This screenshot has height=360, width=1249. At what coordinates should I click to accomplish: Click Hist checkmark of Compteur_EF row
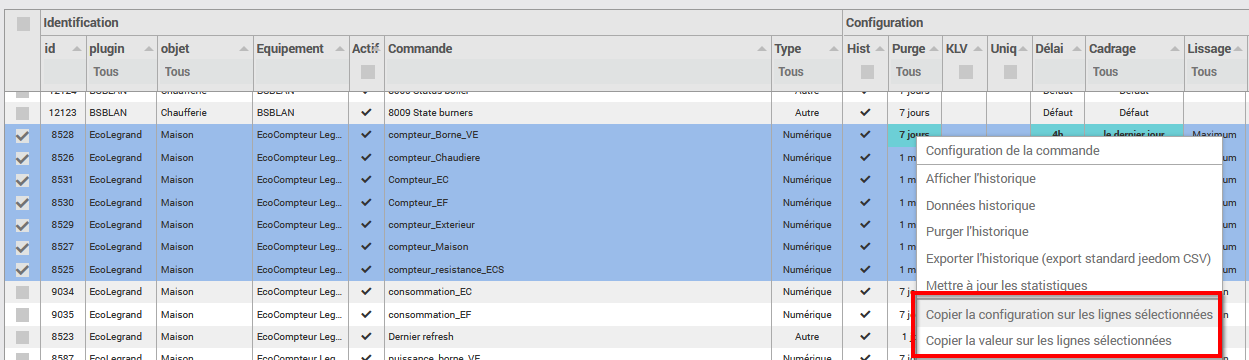coord(865,202)
